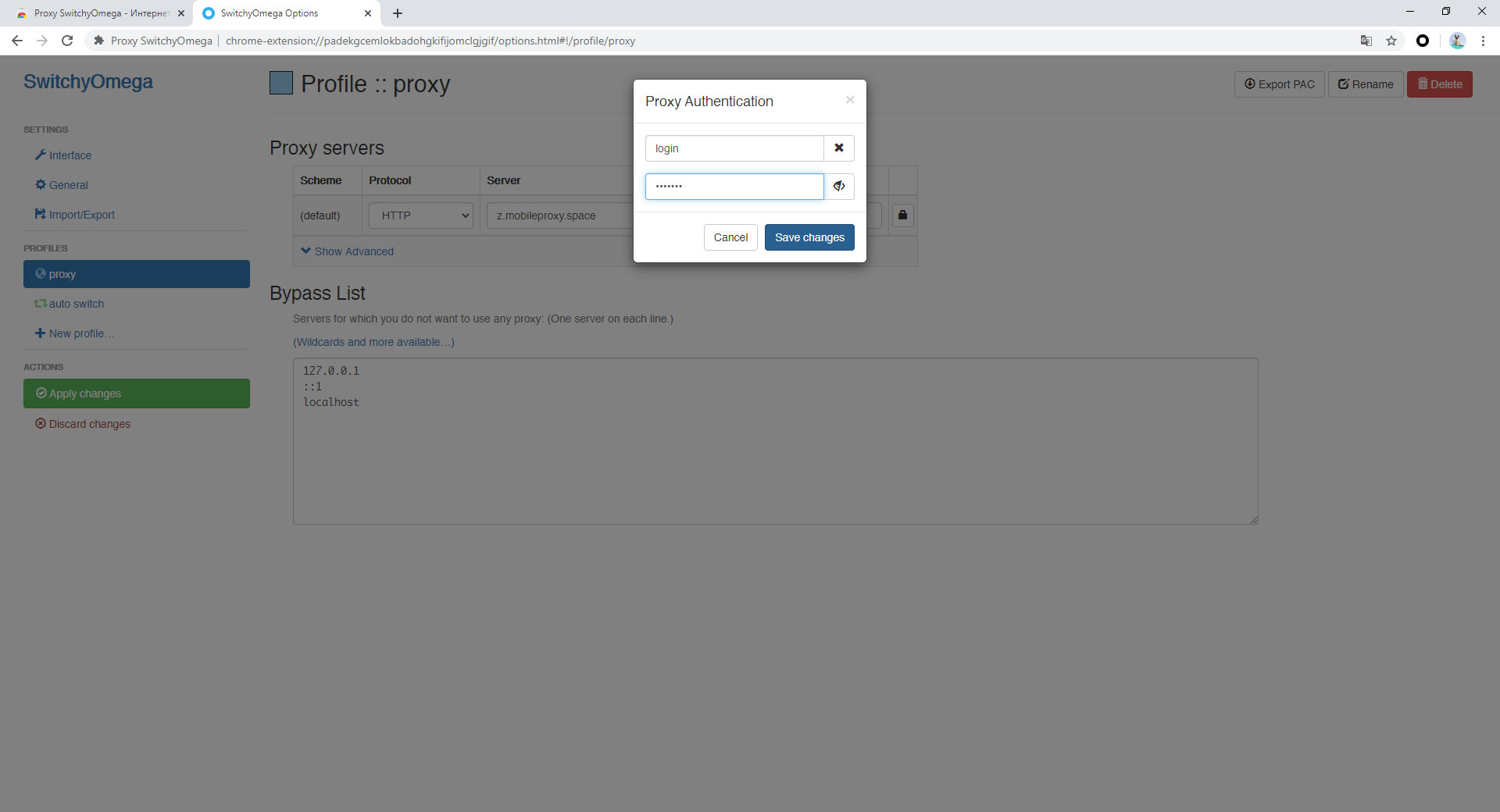Click the browser profile avatar
The height and width of the screenshot is (812, 1500).
tap(1458, 41)
